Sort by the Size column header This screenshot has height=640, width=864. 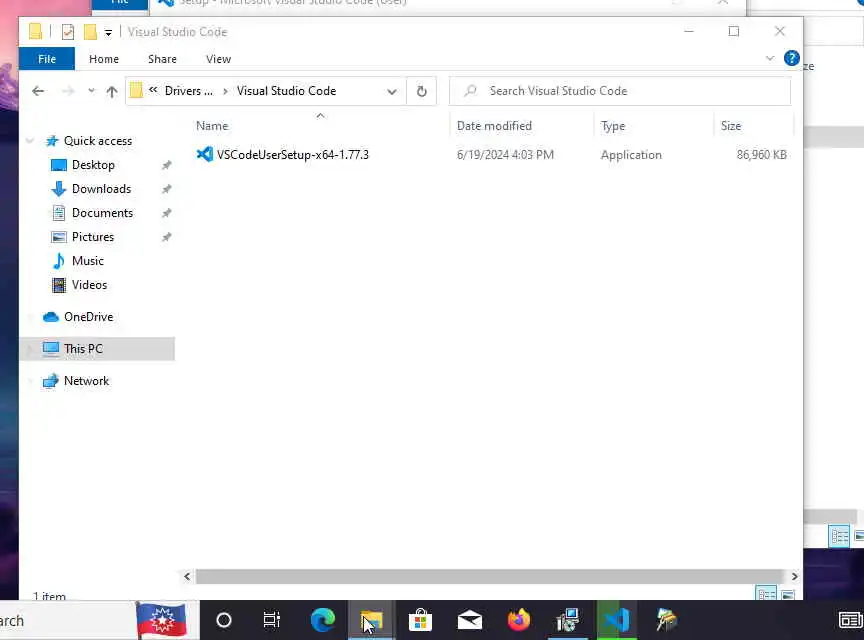coord(731,126)
